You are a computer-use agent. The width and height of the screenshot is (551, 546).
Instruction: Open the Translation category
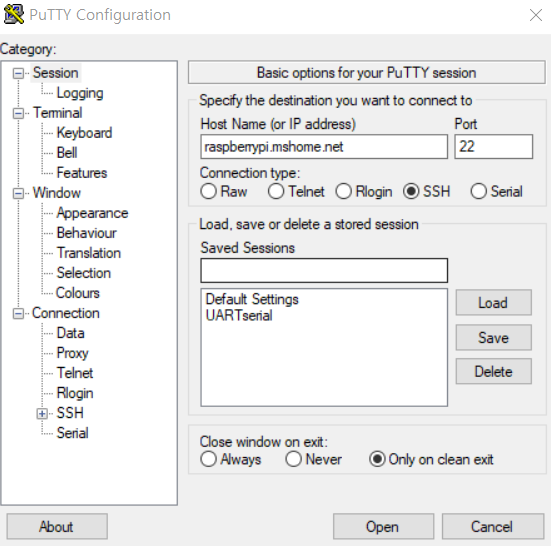click(x=89, y=253)
